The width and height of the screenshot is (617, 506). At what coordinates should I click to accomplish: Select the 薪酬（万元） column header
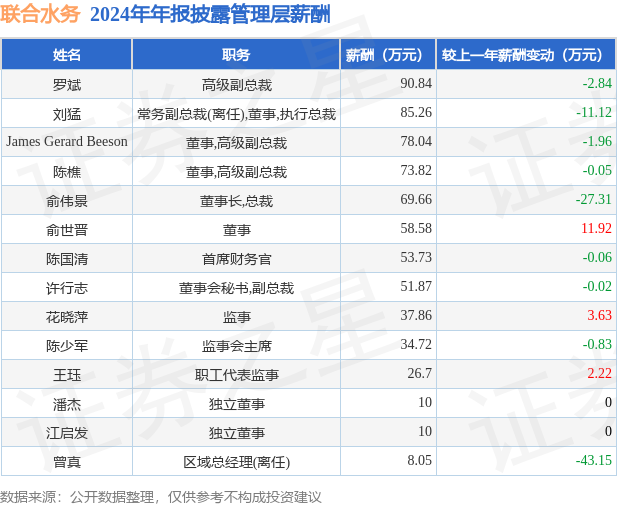[x=388, y=55]
